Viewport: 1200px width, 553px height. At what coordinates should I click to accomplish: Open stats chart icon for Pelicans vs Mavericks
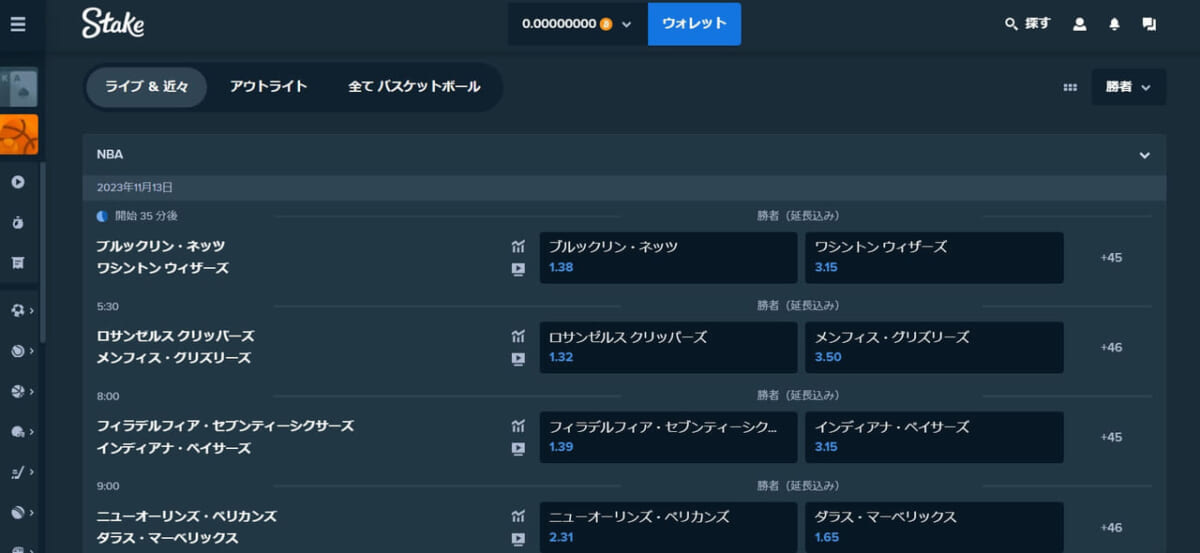pyautogui.click(x=518, y=516)
